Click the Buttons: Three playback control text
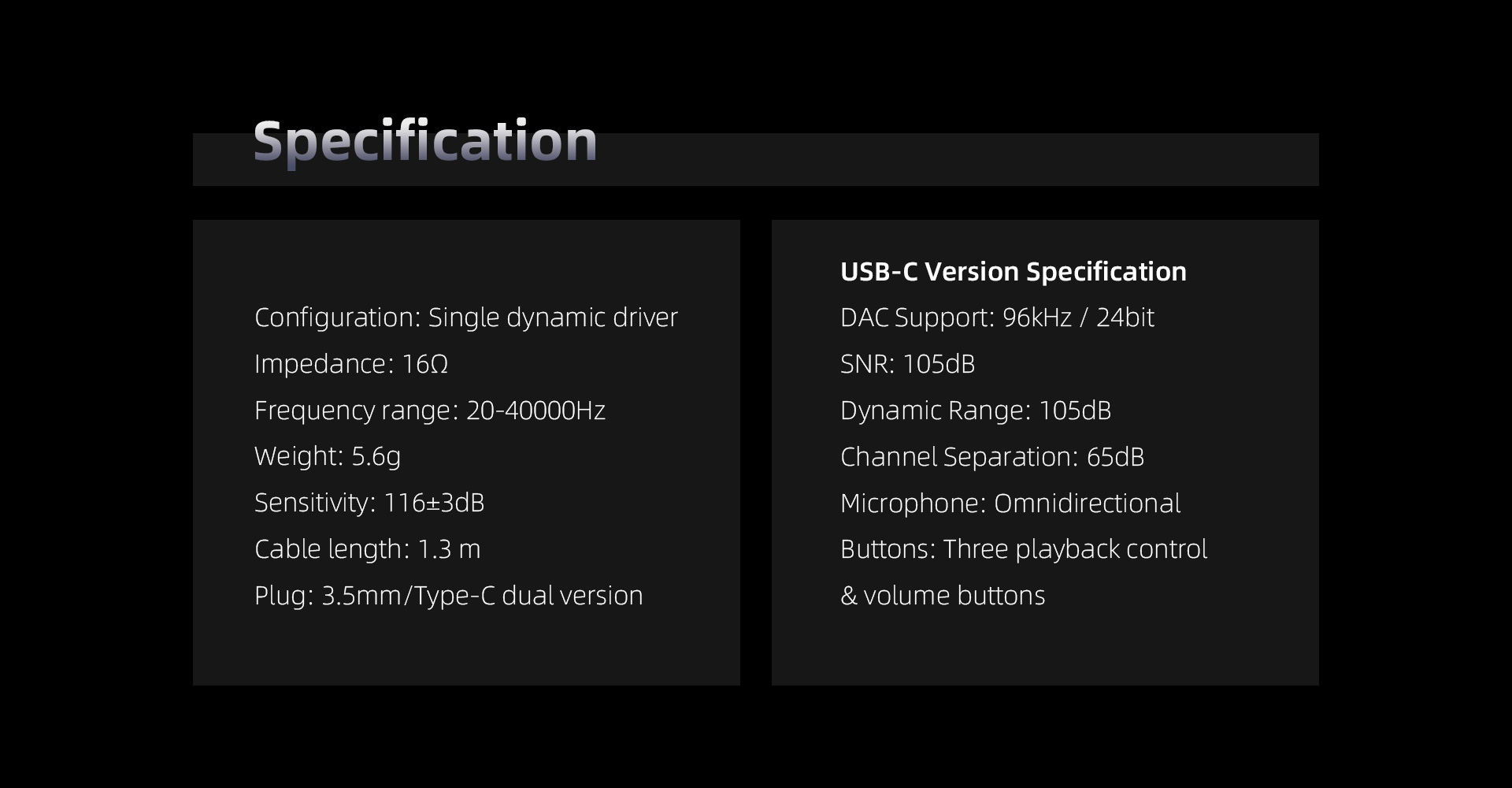The height and width of the screenshot is (788, 1512). 1024,549
